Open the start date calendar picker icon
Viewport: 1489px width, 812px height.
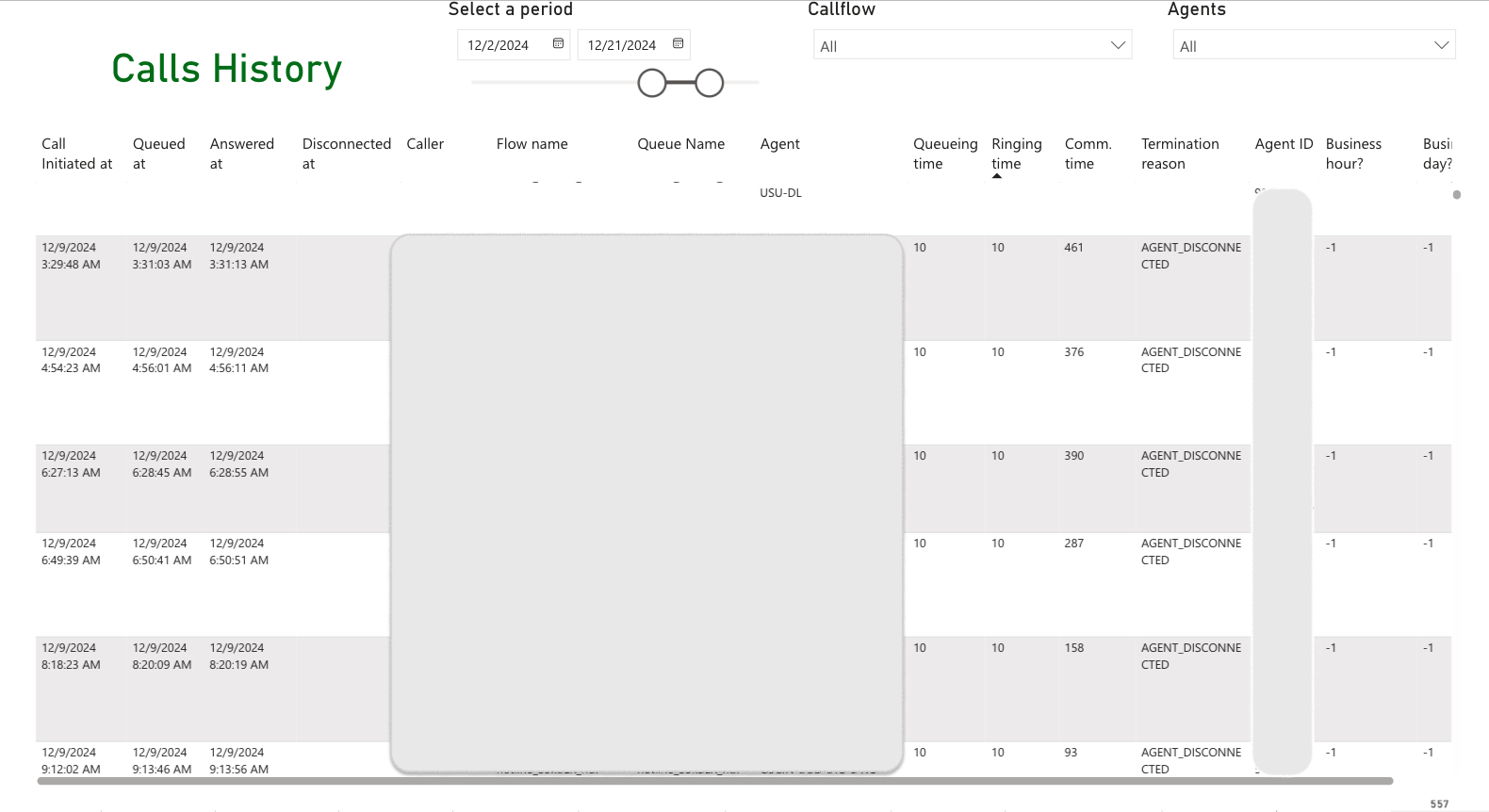click(558, 44)
